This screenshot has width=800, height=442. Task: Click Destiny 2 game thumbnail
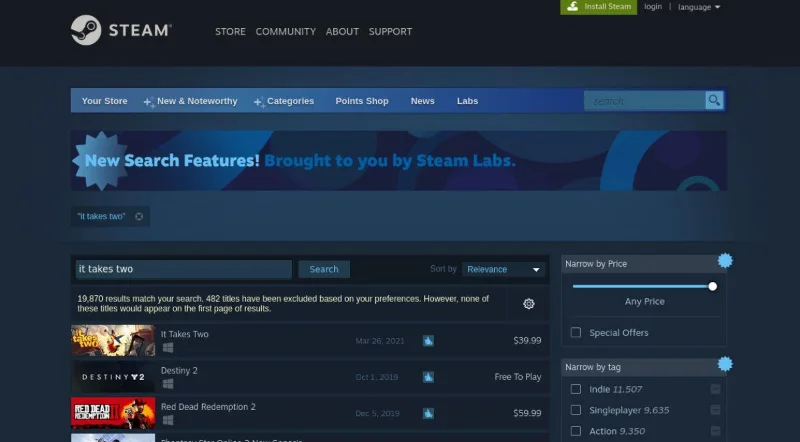(113, 377)
